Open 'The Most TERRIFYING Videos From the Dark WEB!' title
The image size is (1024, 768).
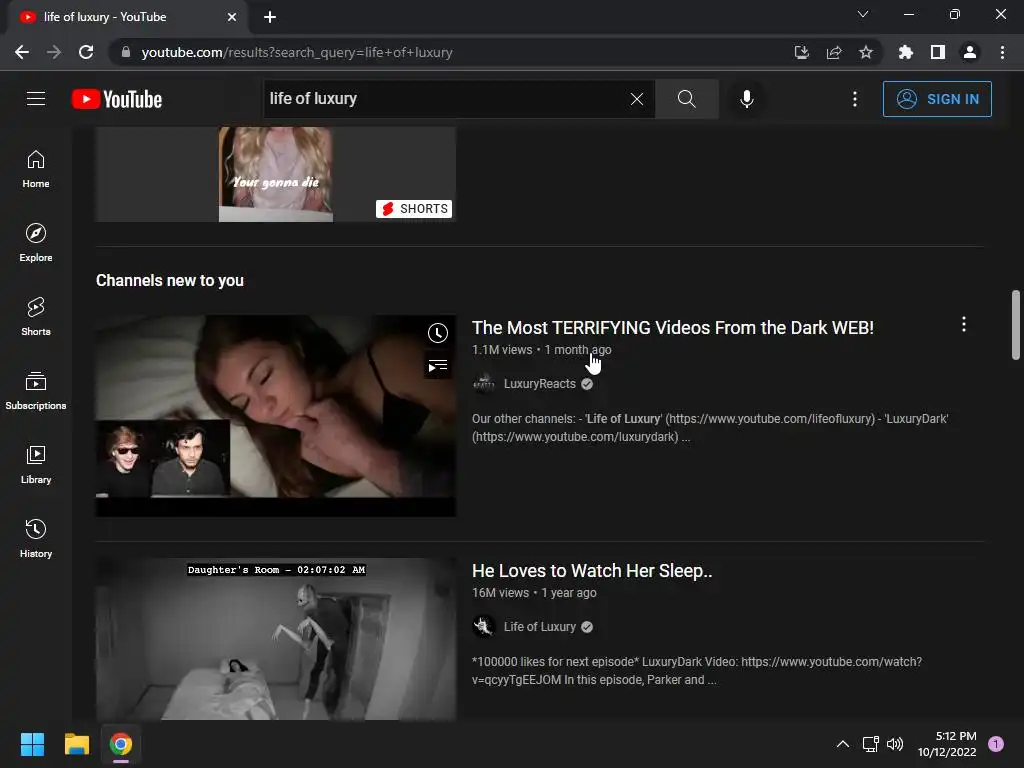673,328
